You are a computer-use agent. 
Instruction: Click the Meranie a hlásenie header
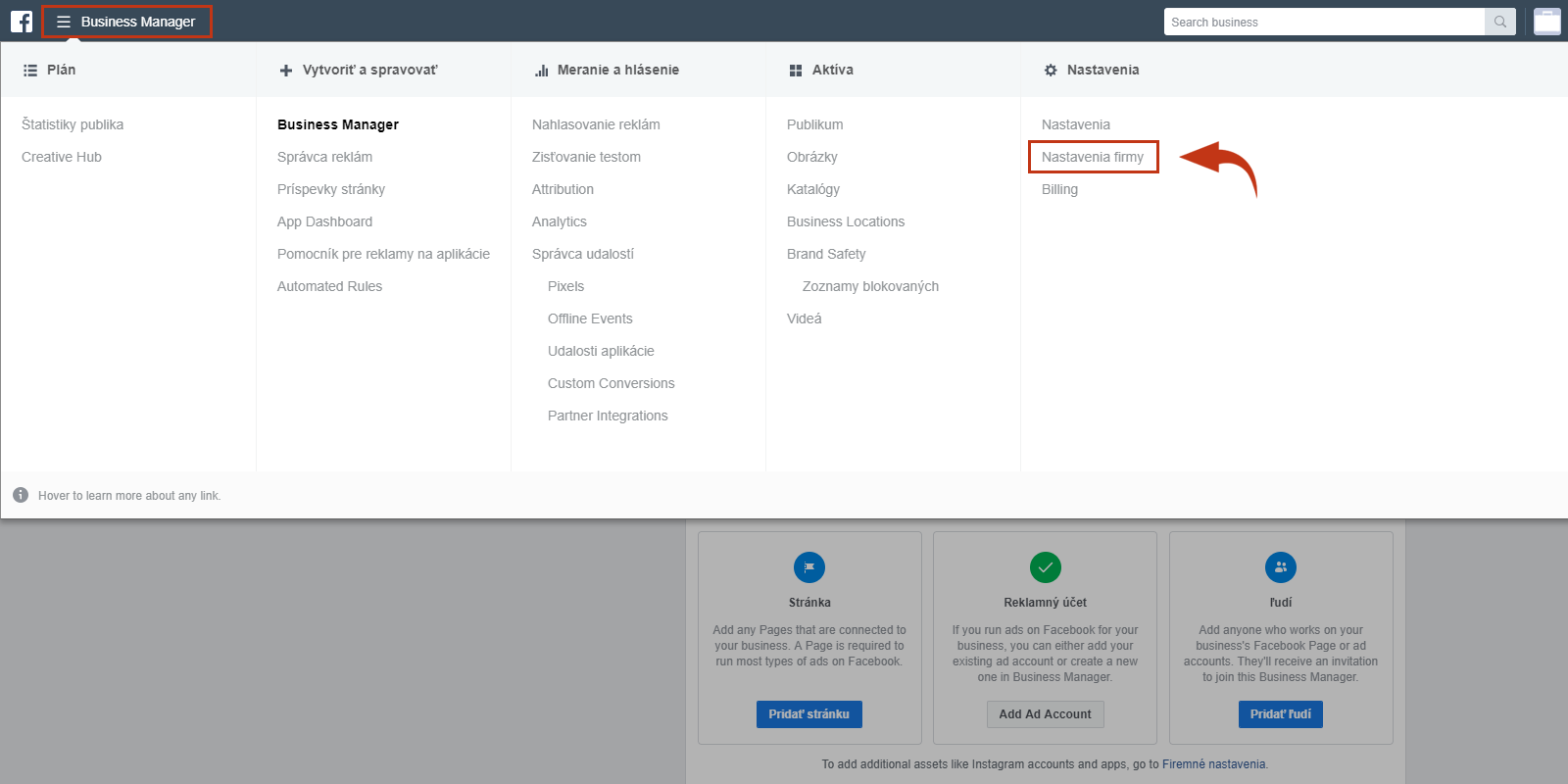618,70
